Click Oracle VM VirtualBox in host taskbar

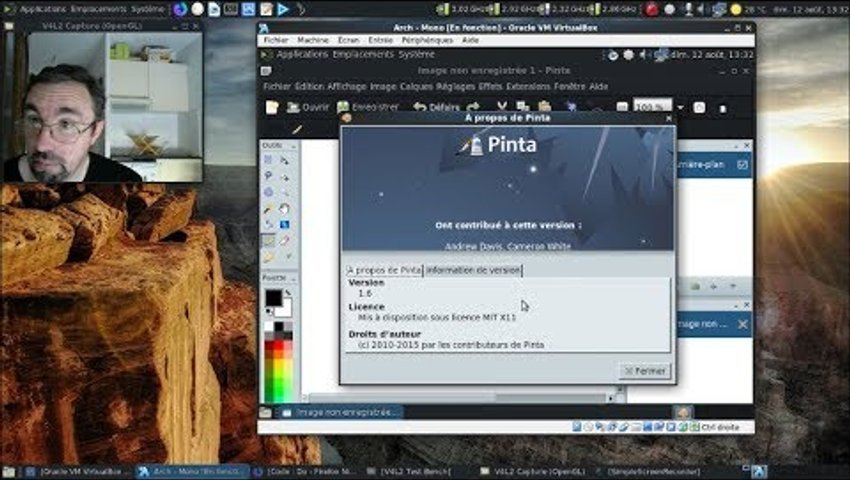[x=76, y=472]
